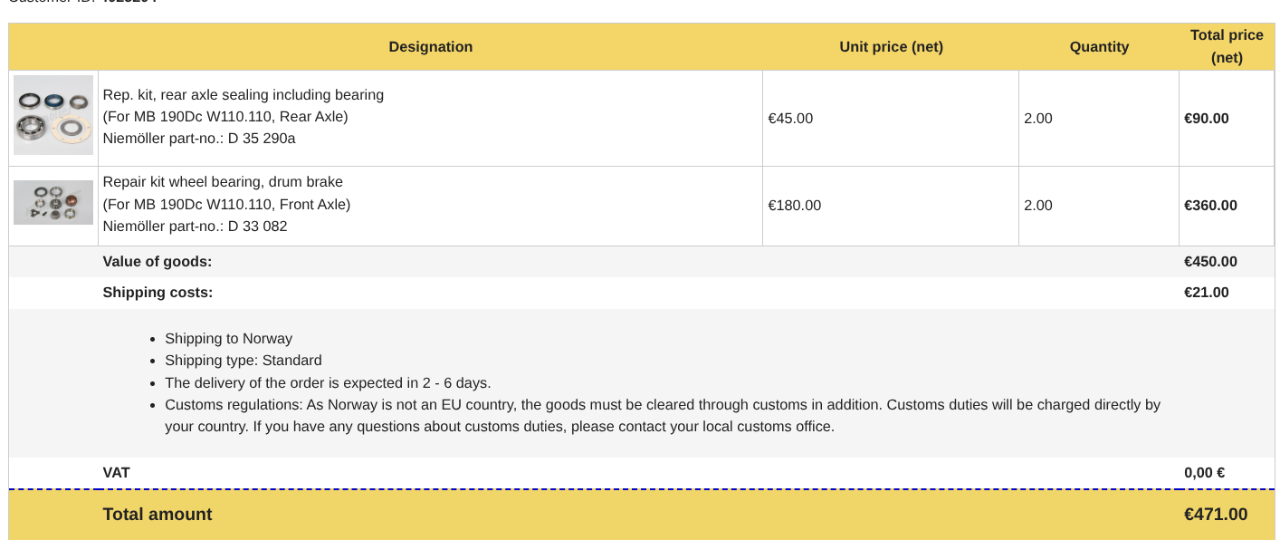Select the €21.00 shipping costs amount
This screenshot has width=1280, height=540.
point(1207,293)
